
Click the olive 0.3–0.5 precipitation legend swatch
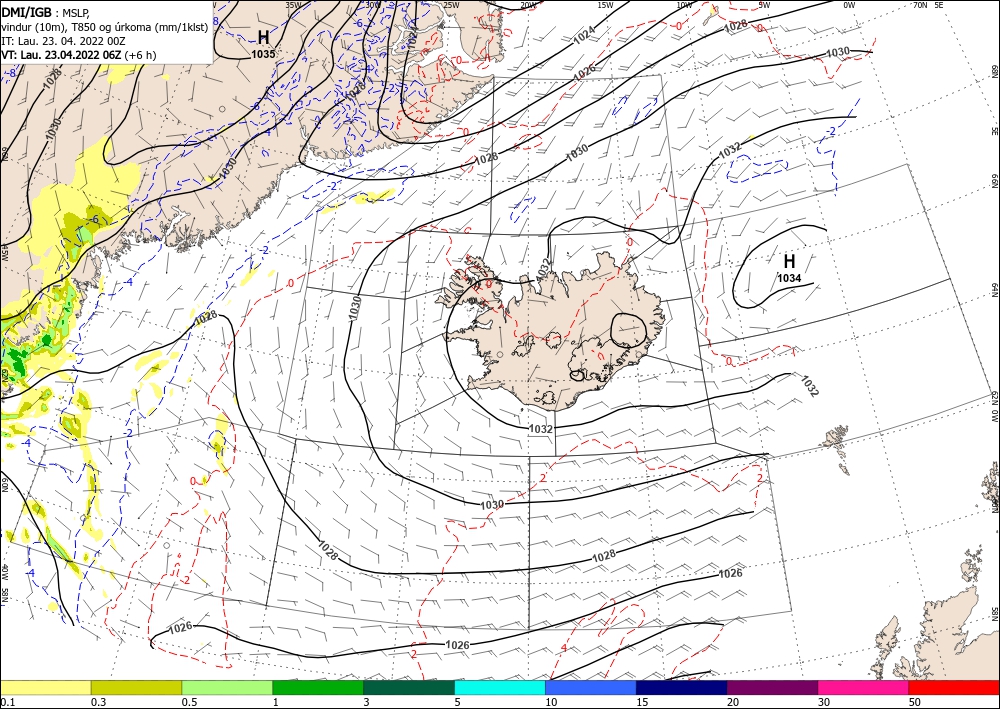pos(136,687)
